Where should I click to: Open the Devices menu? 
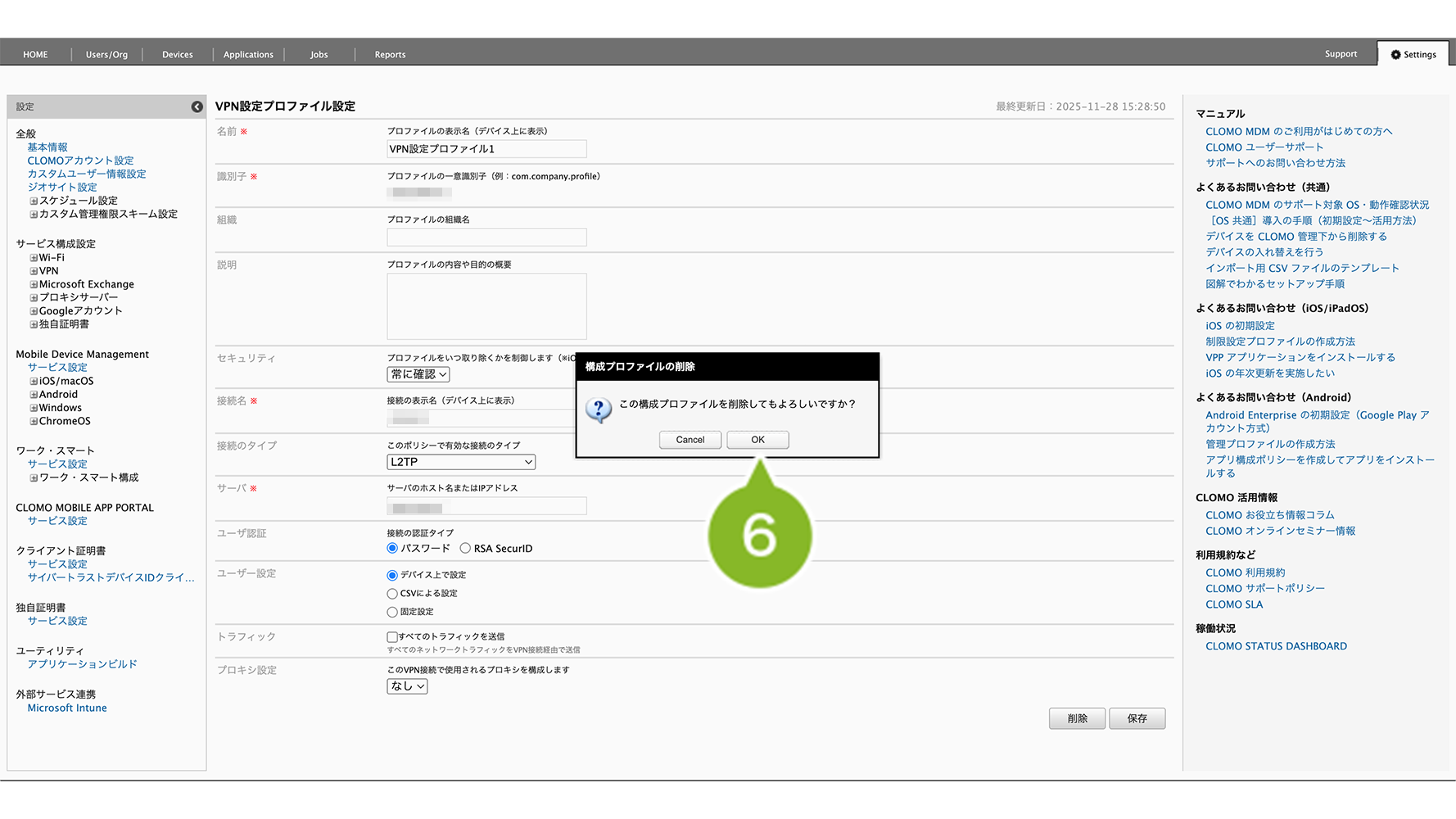pyautogui.click(x=177, y=55)
